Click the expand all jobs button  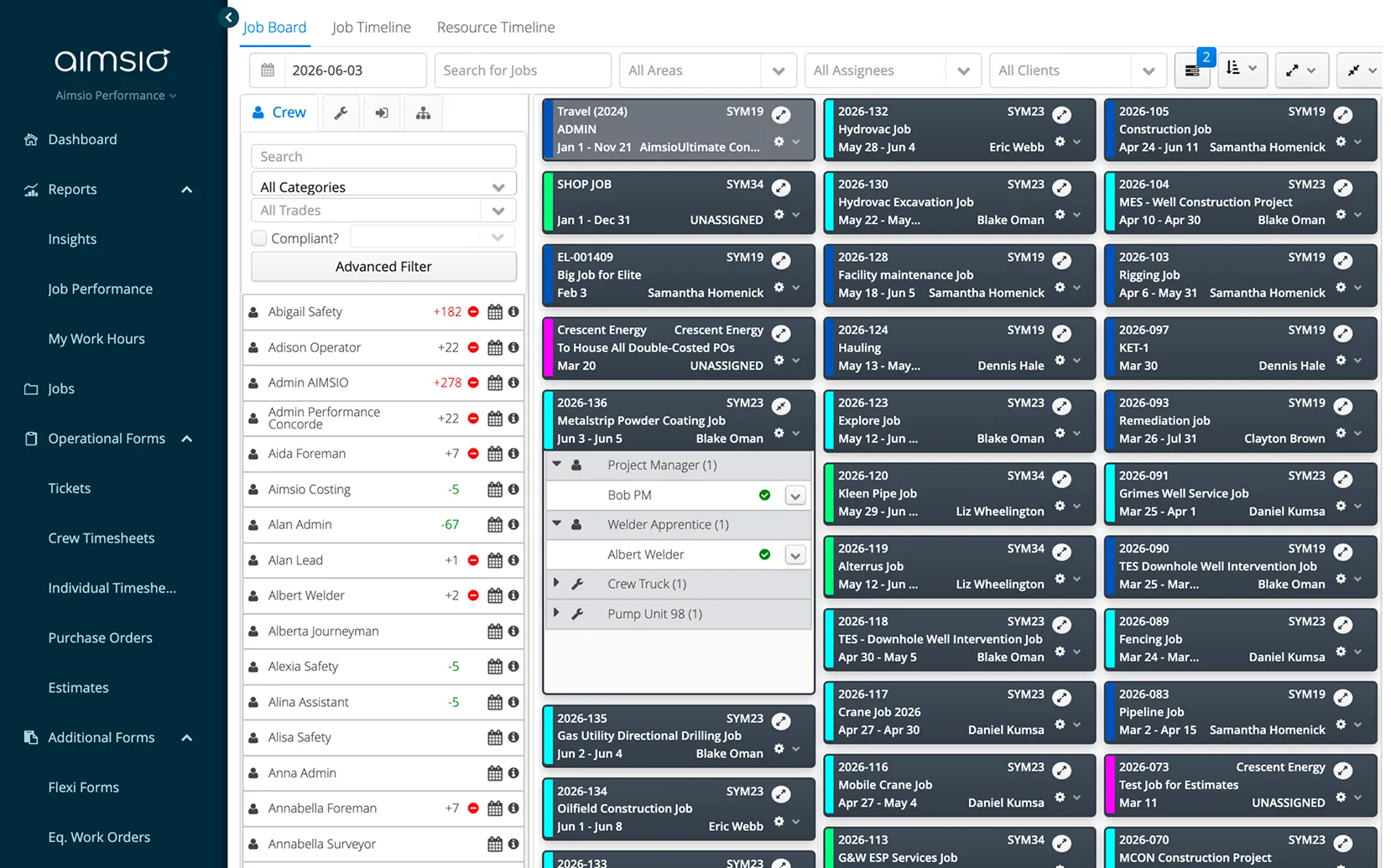click(1301, 70)
